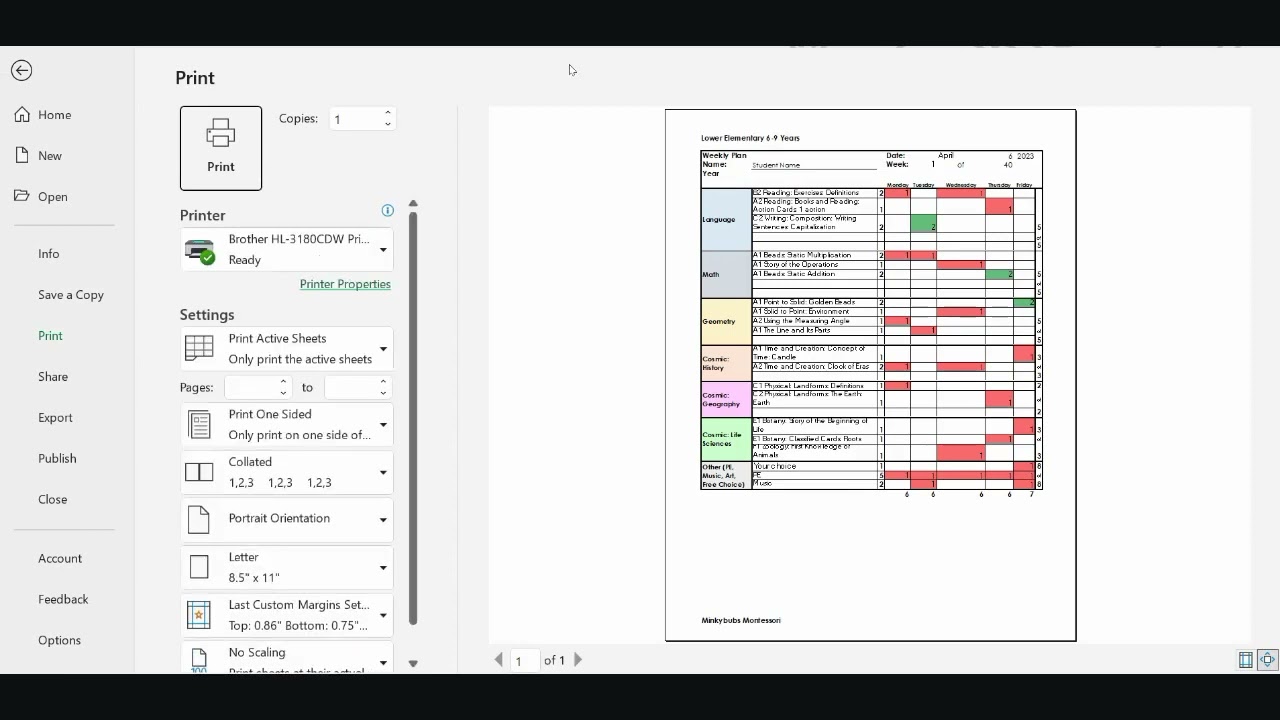The width and height of the screenshot is (1280, 720).
Task: Toggle Zoom to Page icon in preview
Action: 1268,660
